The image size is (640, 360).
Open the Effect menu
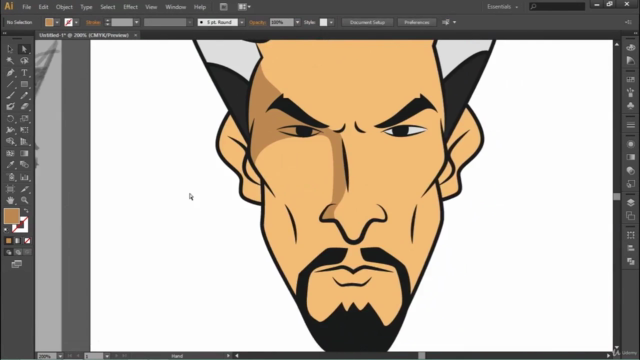click(130, 7)
